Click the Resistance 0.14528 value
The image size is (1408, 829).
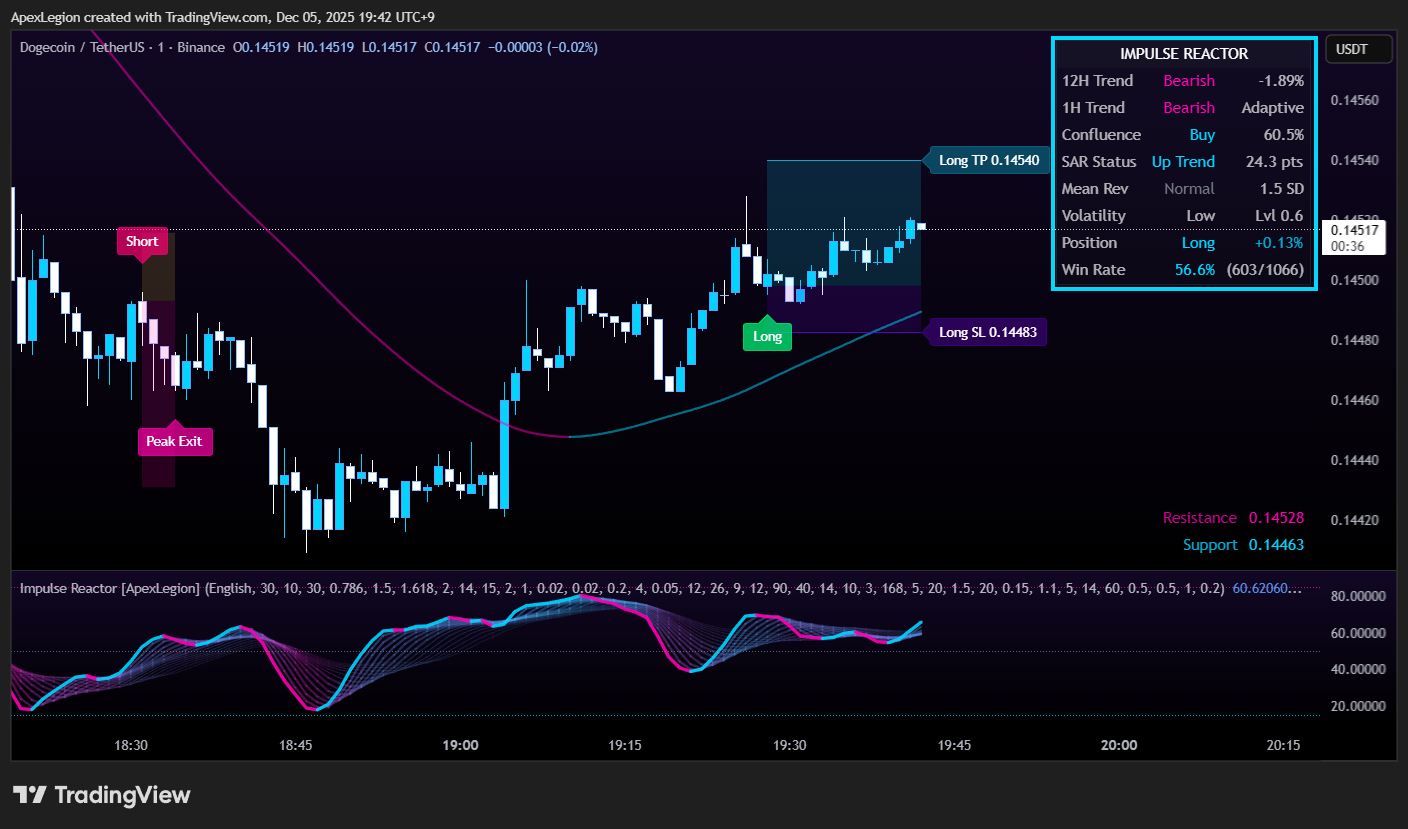[x=1276, y=518]
